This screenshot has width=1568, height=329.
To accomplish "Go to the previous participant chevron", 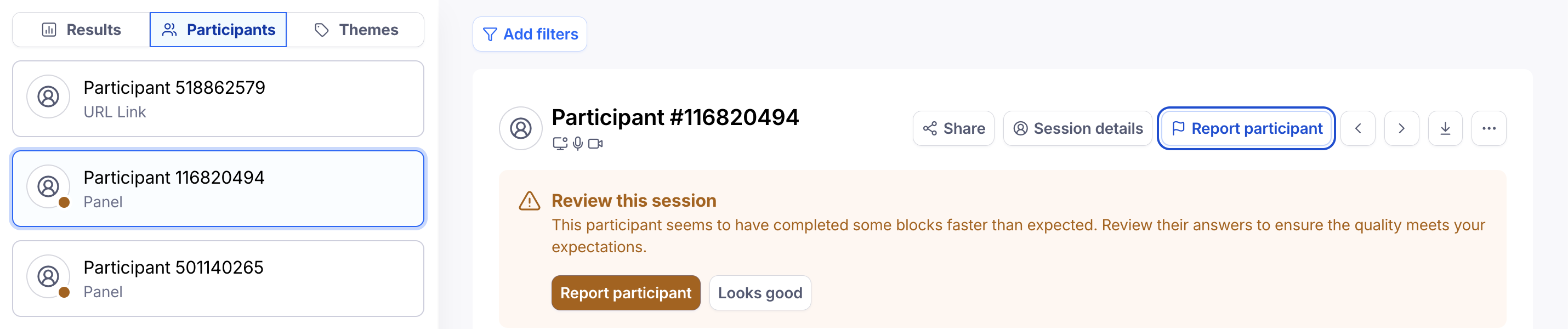I will coord(1357,128).
